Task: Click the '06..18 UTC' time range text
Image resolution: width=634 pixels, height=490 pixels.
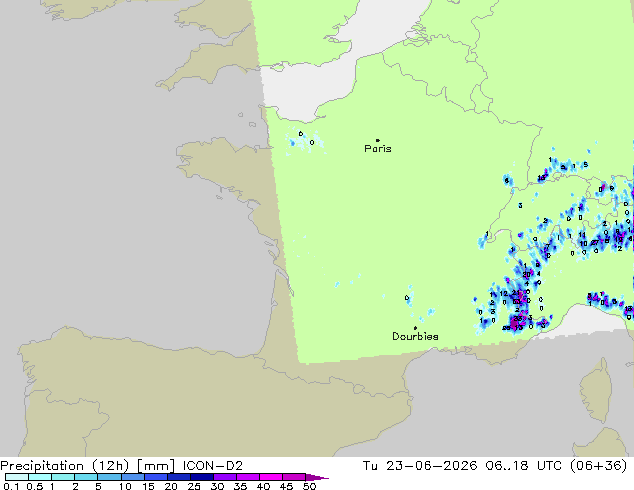Action: point(524,466)
